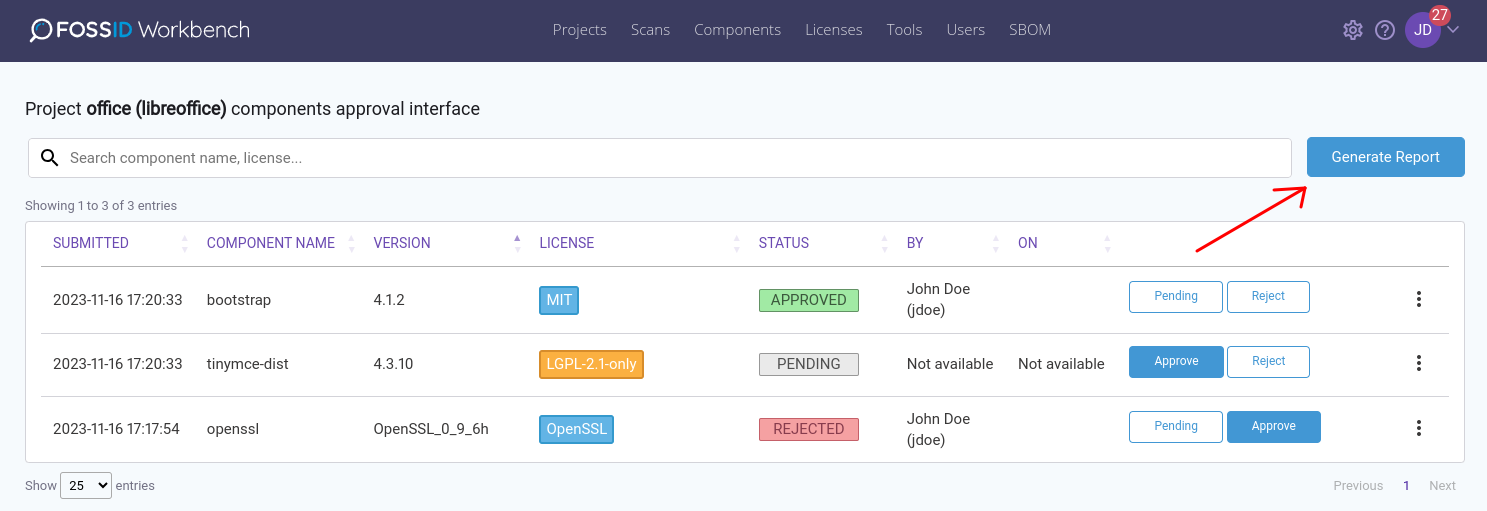This screenshot has width=1487, height=511.
Task: Open the SBOM menu
Action: 1030,30
